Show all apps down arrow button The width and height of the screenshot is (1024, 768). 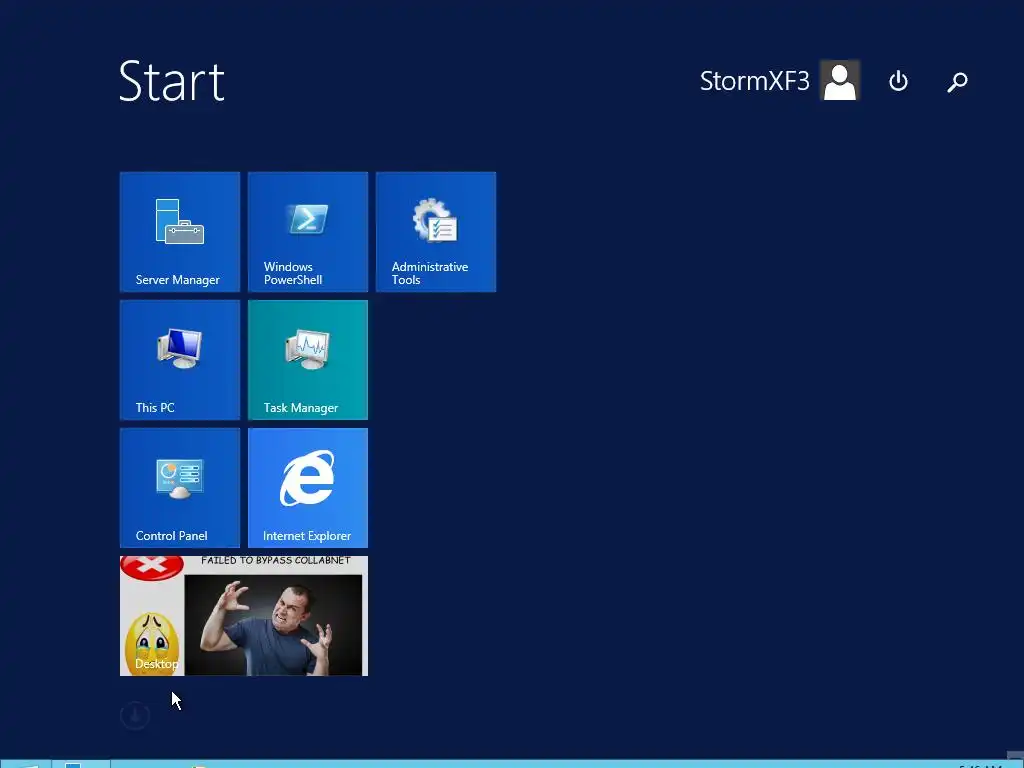point(135,716)
